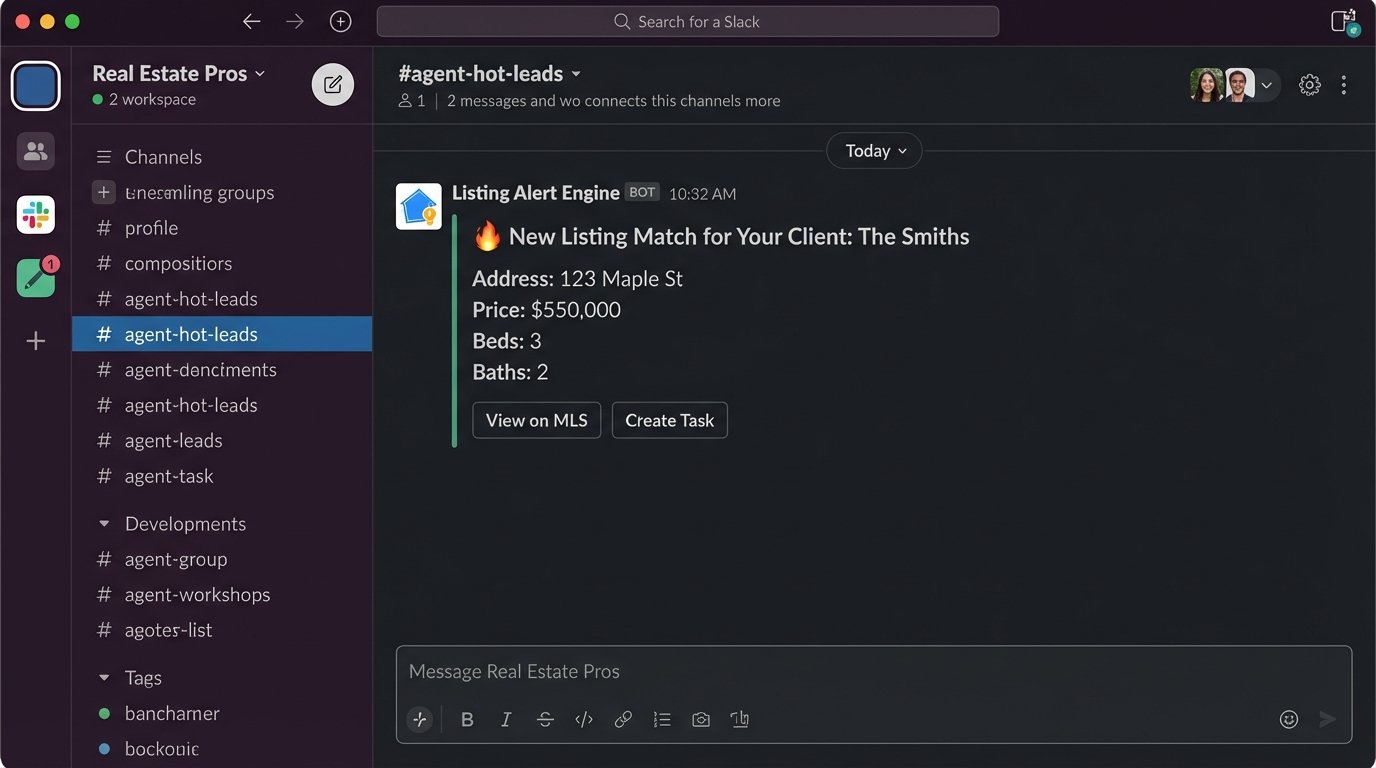Image resolution: width=1376 pixels, height=768 pixels.
Task: Toggle bold formatting in message composer
Action: (467, 719)
